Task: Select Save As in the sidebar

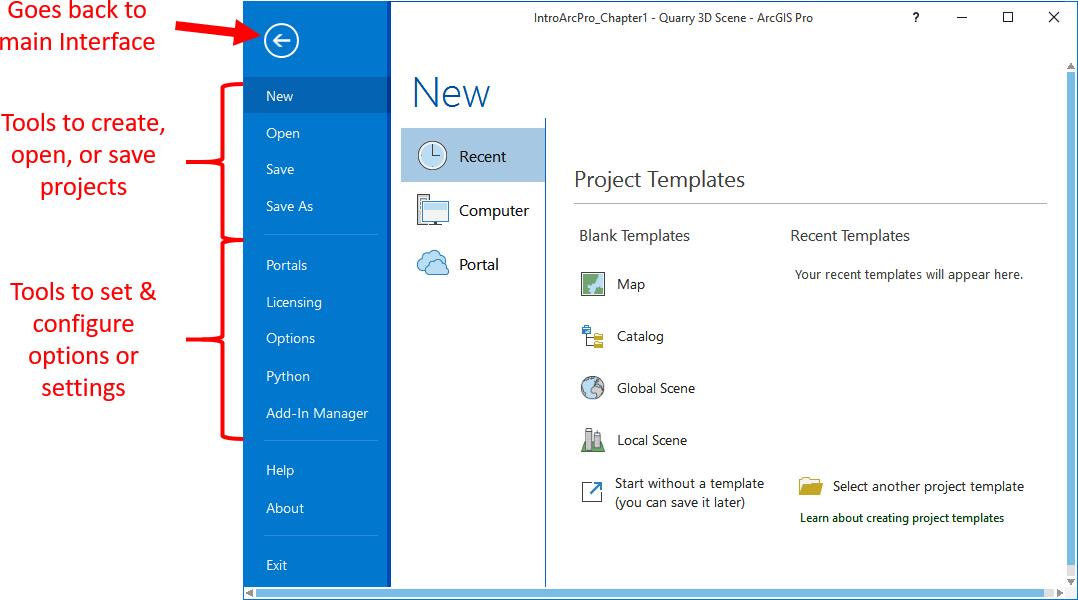Action: tap(289, 207)
